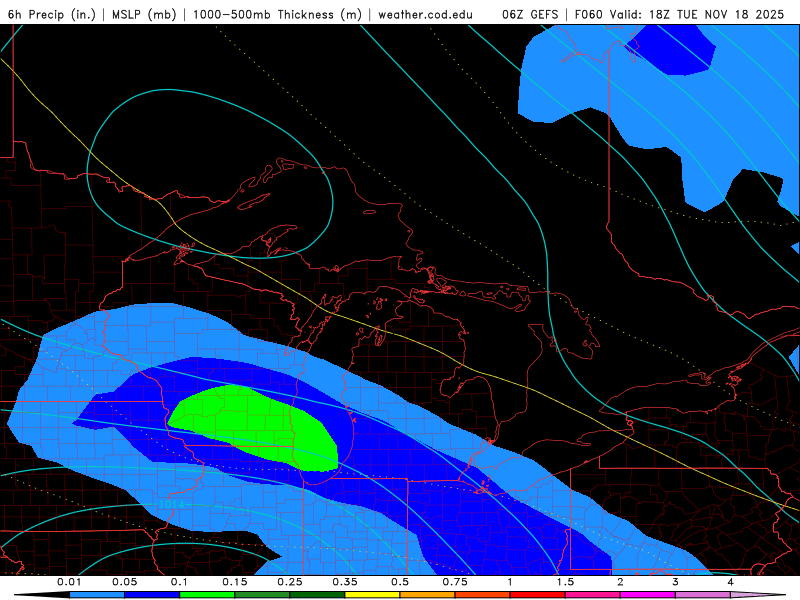Click the green precipitation area on the map

pos(255,426)
